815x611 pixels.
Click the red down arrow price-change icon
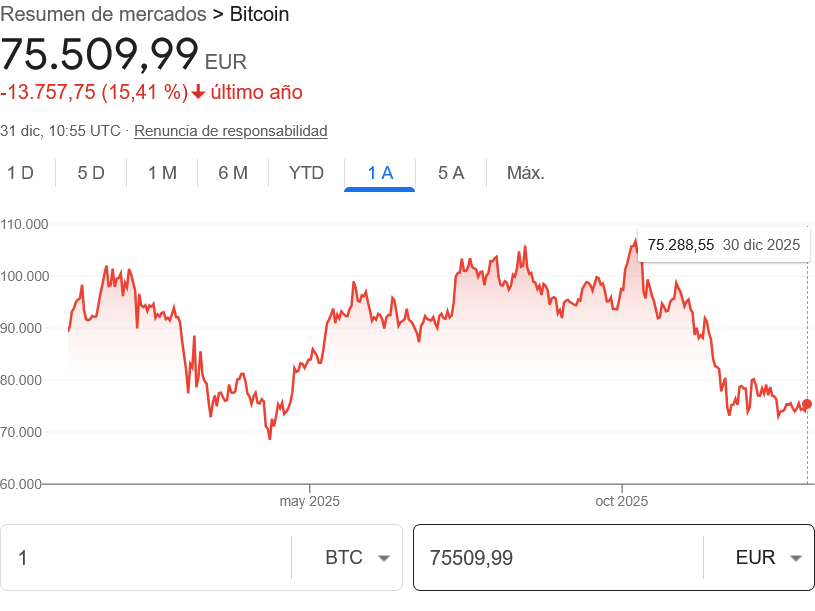pyautogui.click(x=198, y=92)
